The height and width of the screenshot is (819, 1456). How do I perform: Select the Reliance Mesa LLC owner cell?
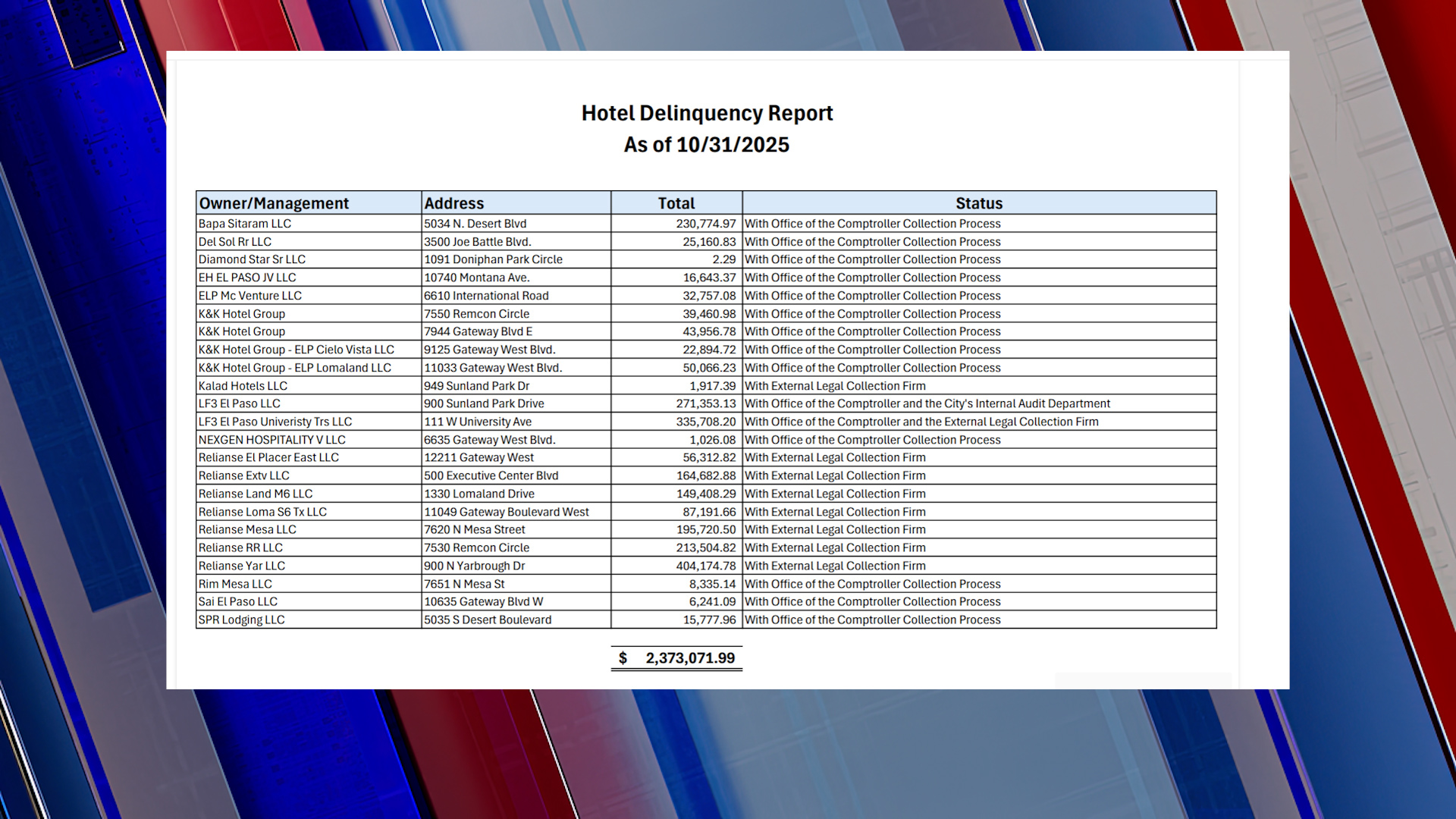pyautogui.click(x=247, y=530)
